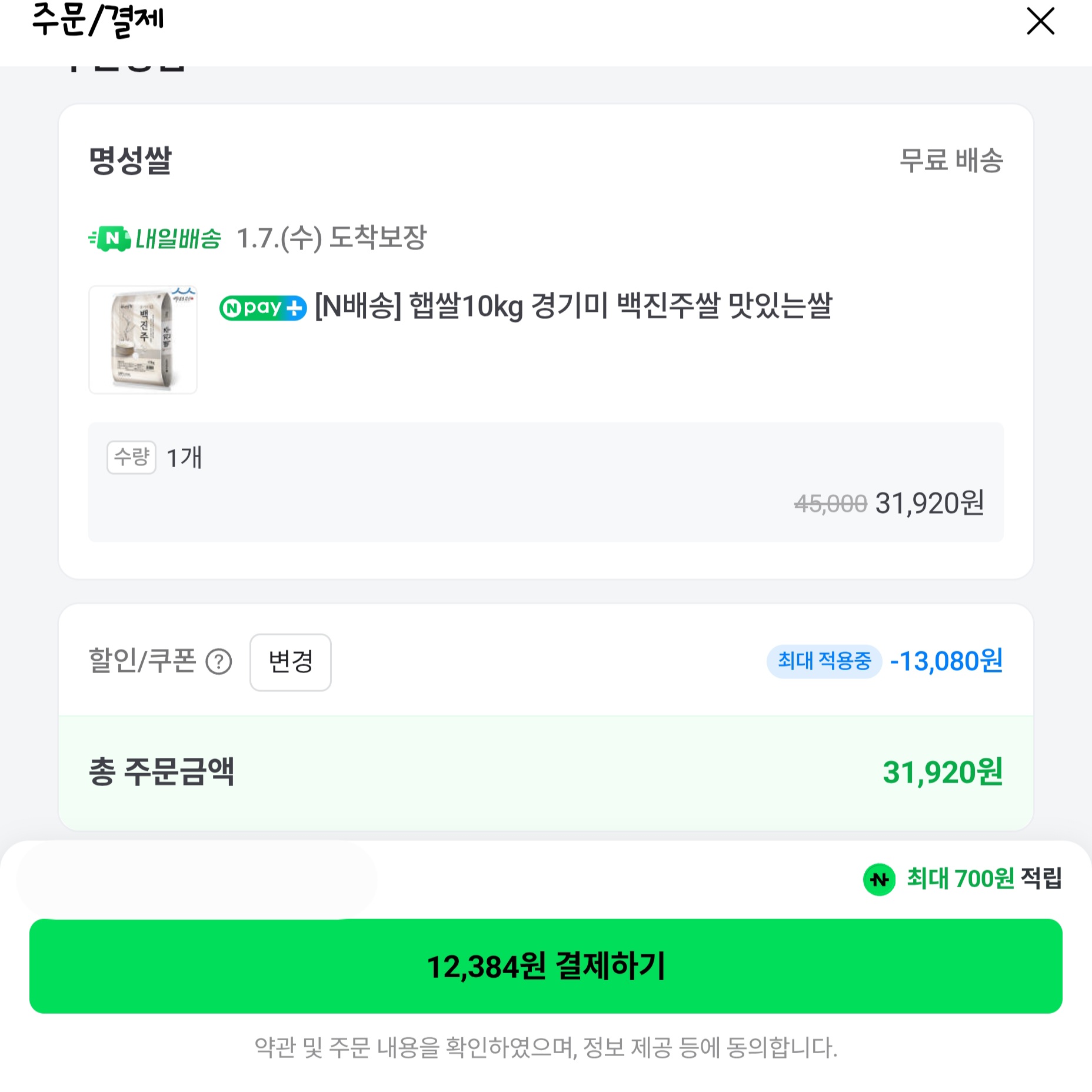The height and width of the screenshot is (1092, 1092).
Task: Tap the 12,384원 결제하기 payment button
Action: (x=545, y=966)
